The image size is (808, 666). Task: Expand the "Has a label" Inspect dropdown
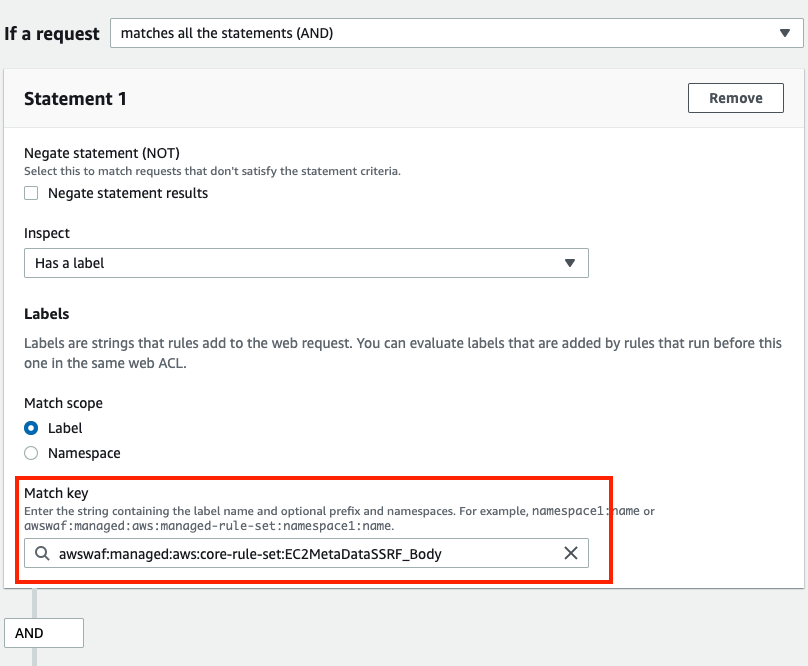(306, 263)
